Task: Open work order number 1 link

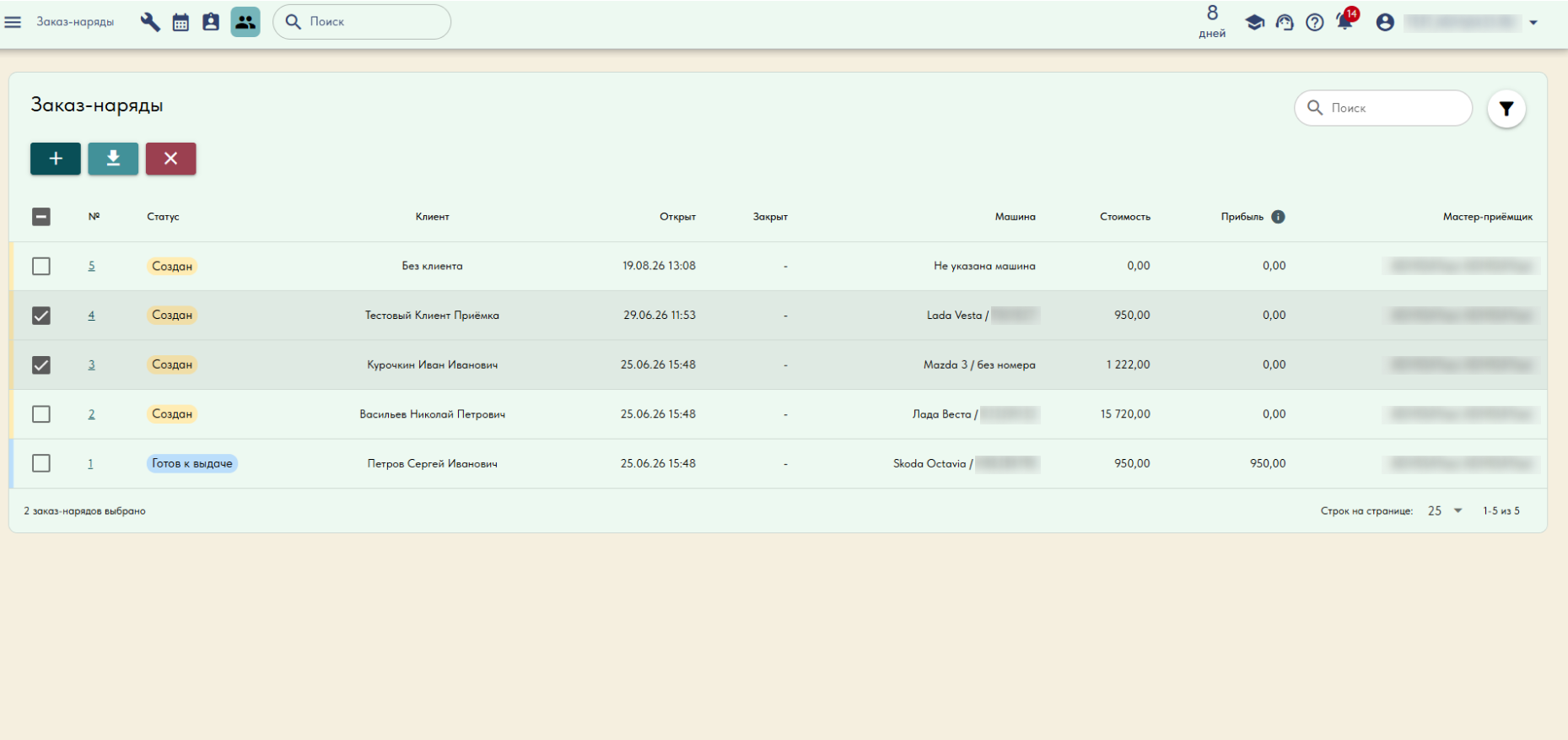Action: (x=90, y=463)
